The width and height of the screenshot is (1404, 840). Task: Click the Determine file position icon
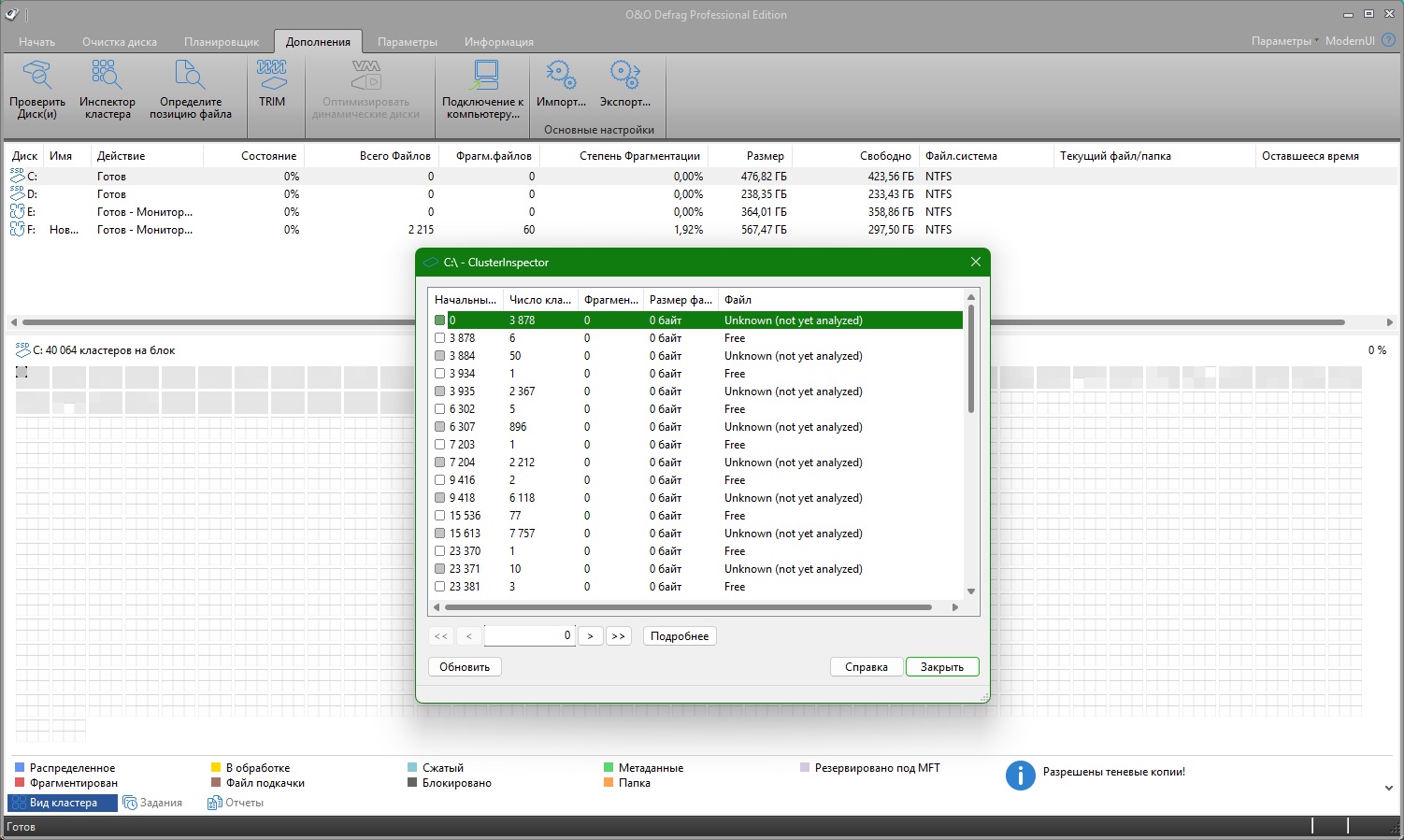(x=190, y=75)
